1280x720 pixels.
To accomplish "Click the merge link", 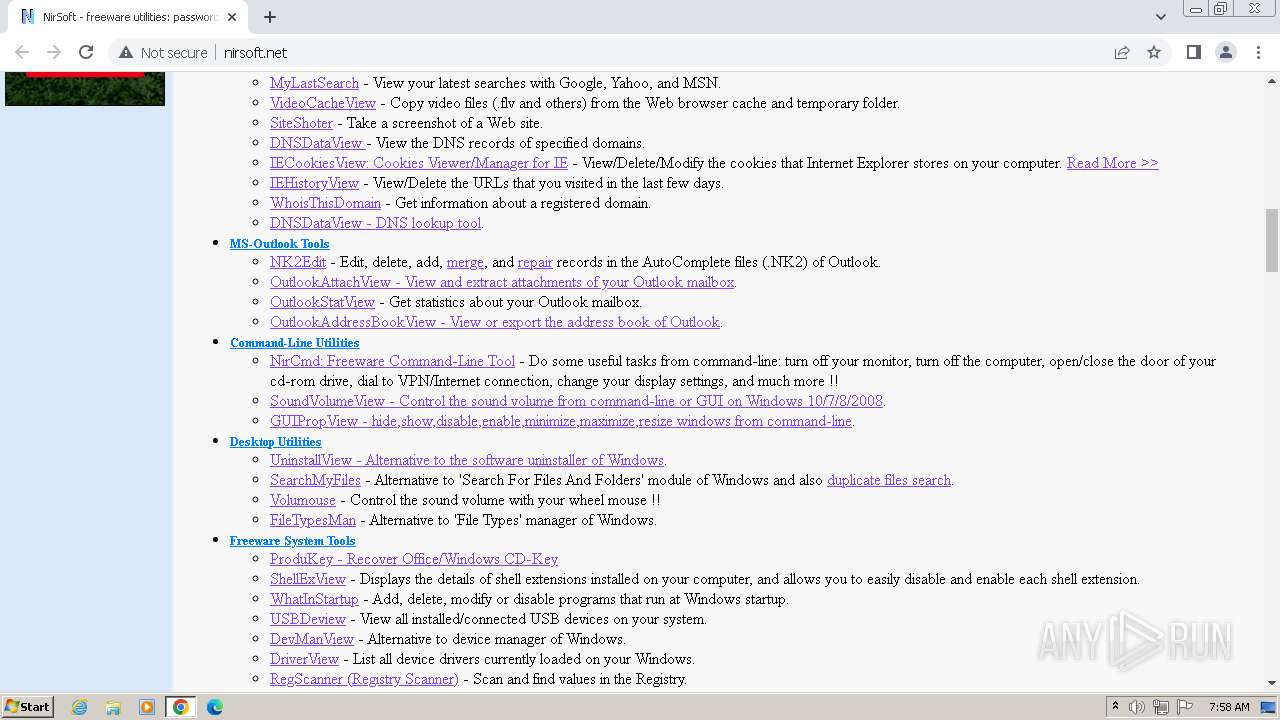I will [x=465, y=262].
